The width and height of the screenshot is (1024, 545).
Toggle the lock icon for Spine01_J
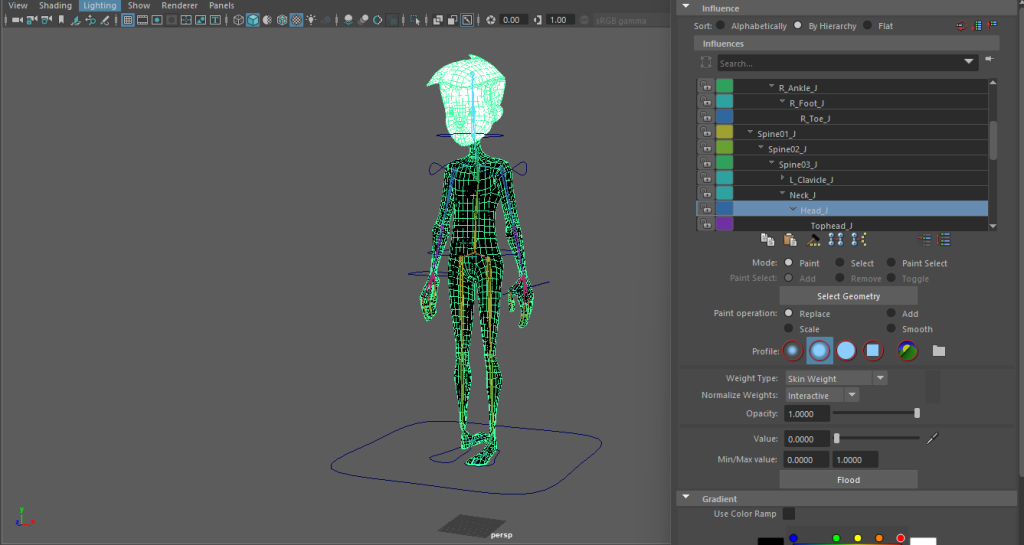705,133
